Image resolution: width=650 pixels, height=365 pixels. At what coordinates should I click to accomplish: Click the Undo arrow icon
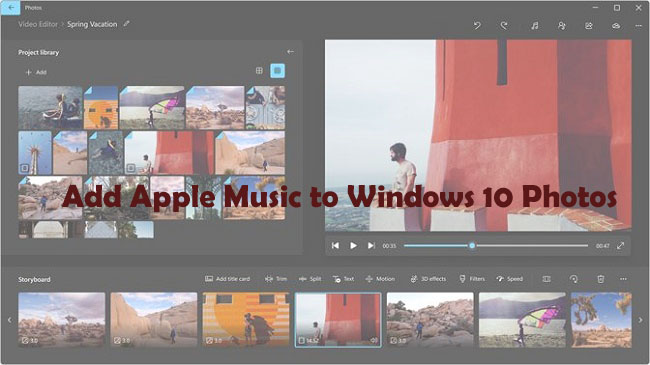477,26
